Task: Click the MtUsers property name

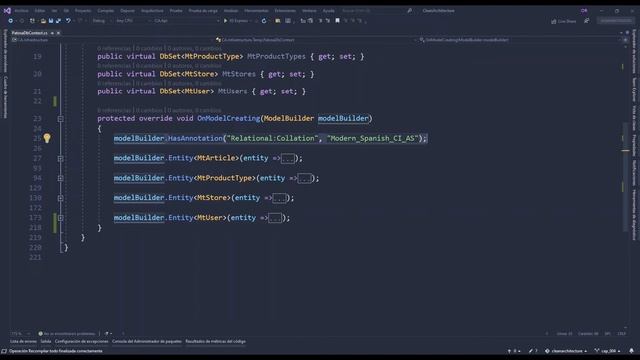Action: point(232,91)
